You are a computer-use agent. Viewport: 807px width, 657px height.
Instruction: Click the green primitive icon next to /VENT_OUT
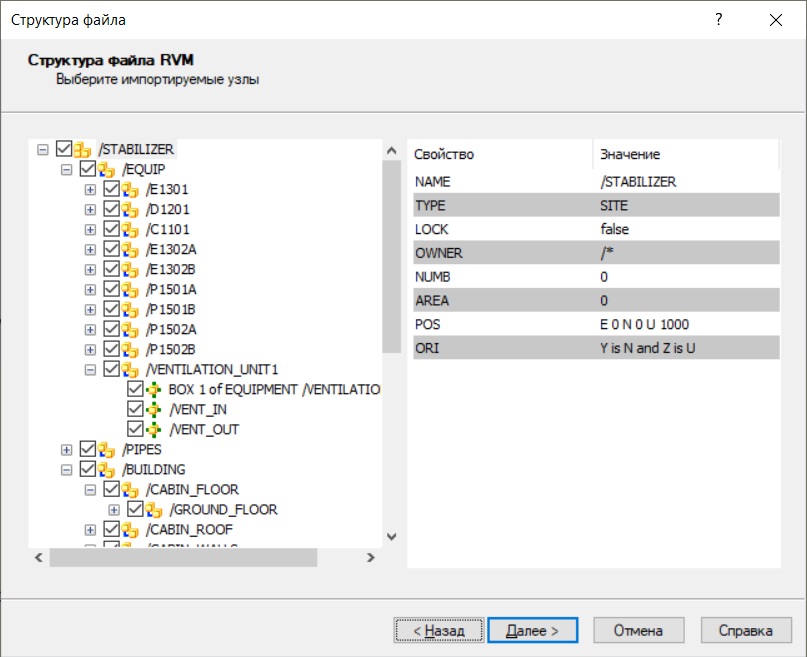(x=153, y=430)
